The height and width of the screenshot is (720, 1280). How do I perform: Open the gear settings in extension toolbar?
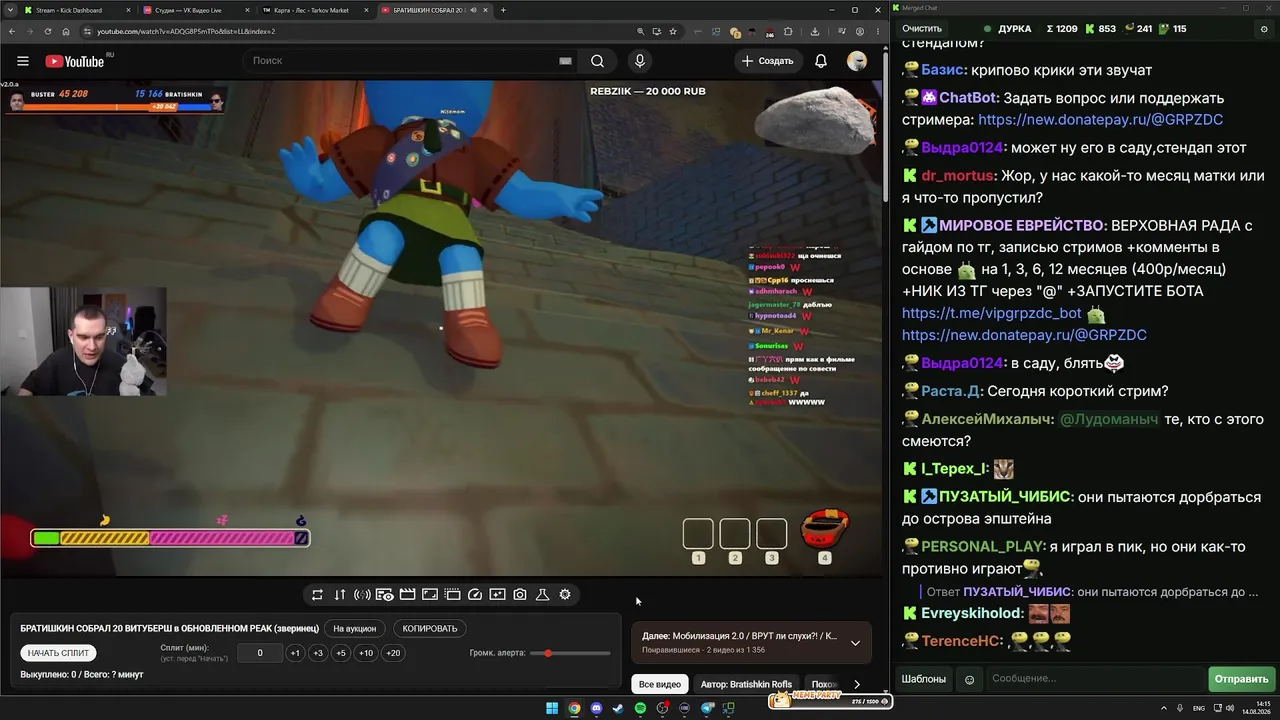565,595
